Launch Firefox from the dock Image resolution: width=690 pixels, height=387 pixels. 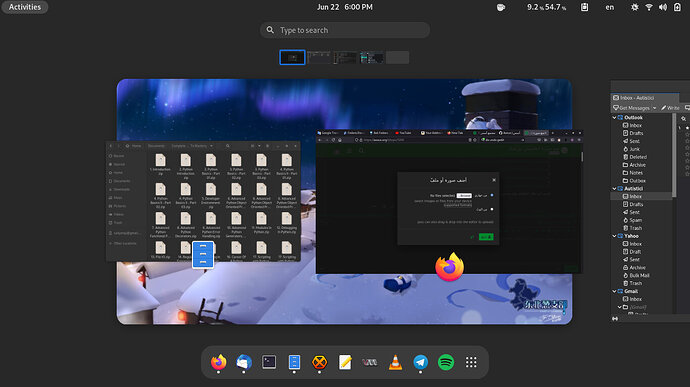coord(218,362)
